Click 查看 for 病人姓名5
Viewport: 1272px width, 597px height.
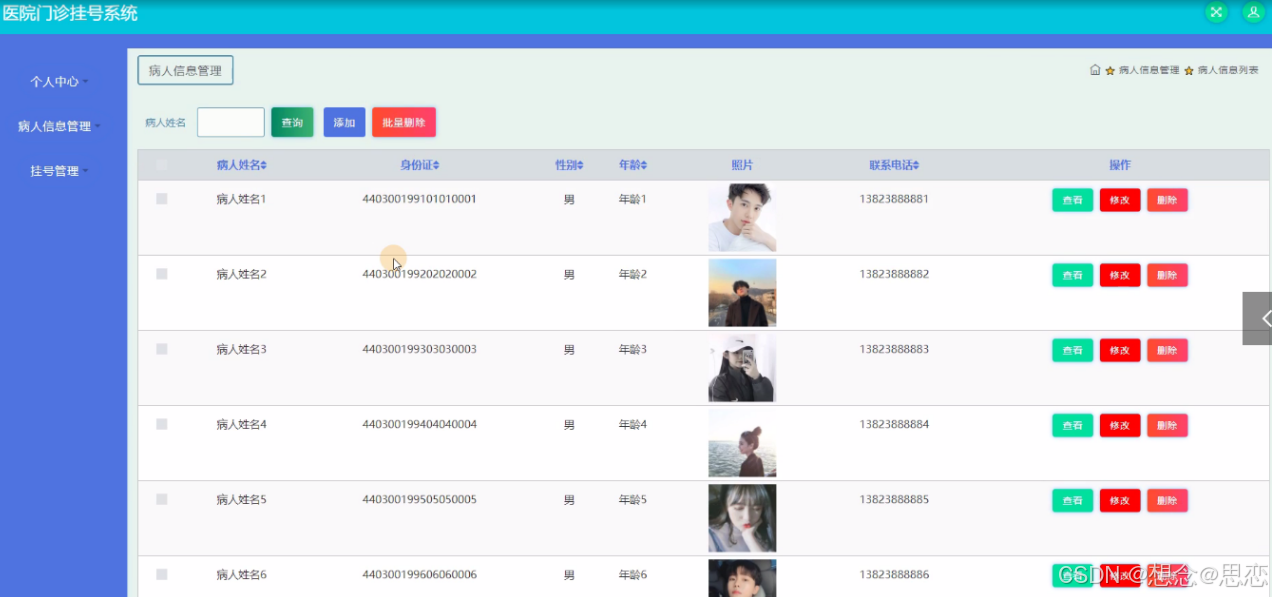pos(1072,500)
